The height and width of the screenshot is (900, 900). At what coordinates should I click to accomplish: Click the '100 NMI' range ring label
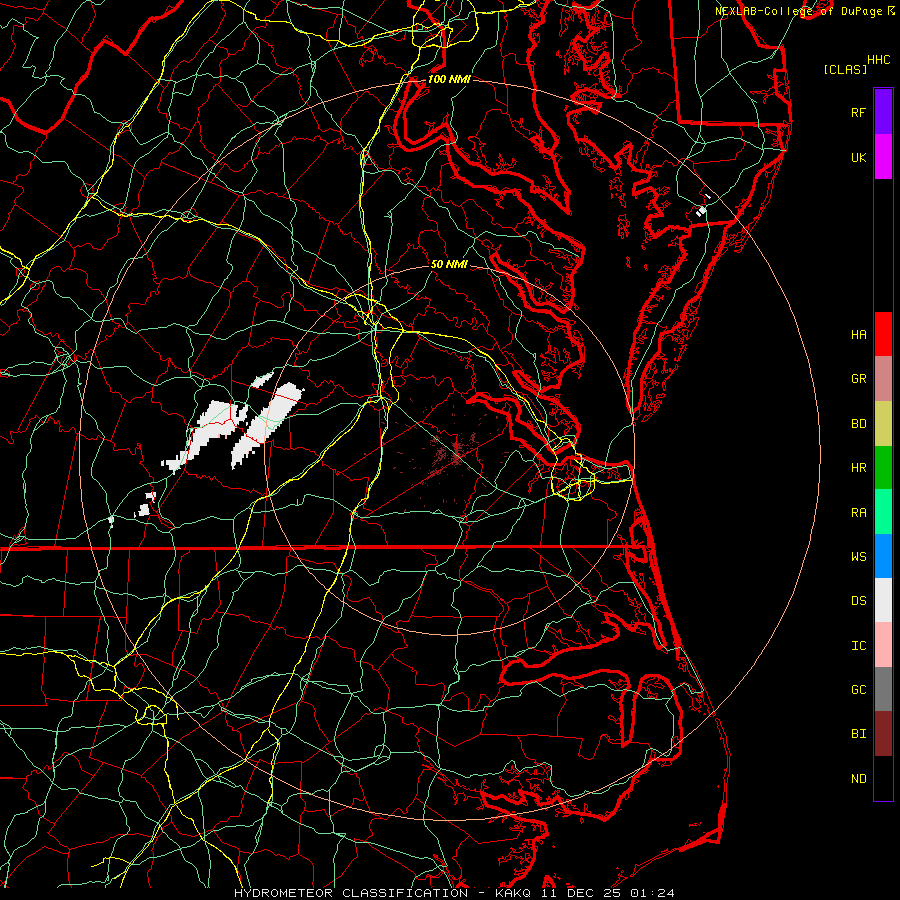pyautogui.click(x=449, y=79)
